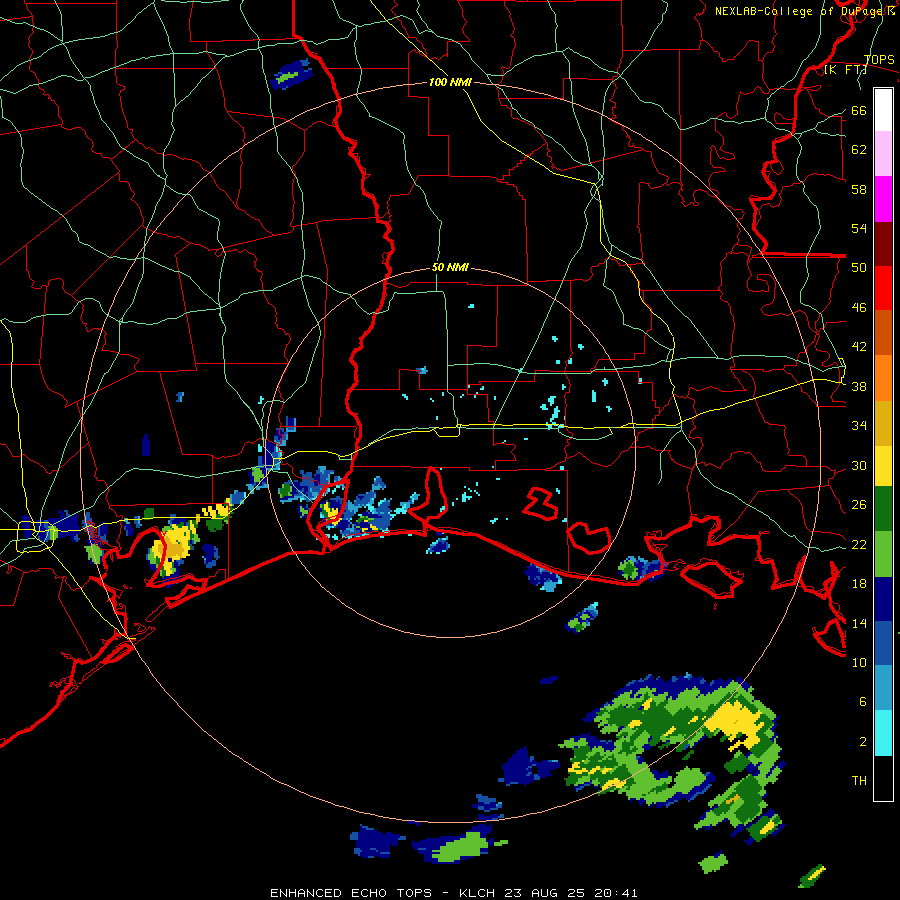
Task: Click the '54' legend value
Action: 858,228
